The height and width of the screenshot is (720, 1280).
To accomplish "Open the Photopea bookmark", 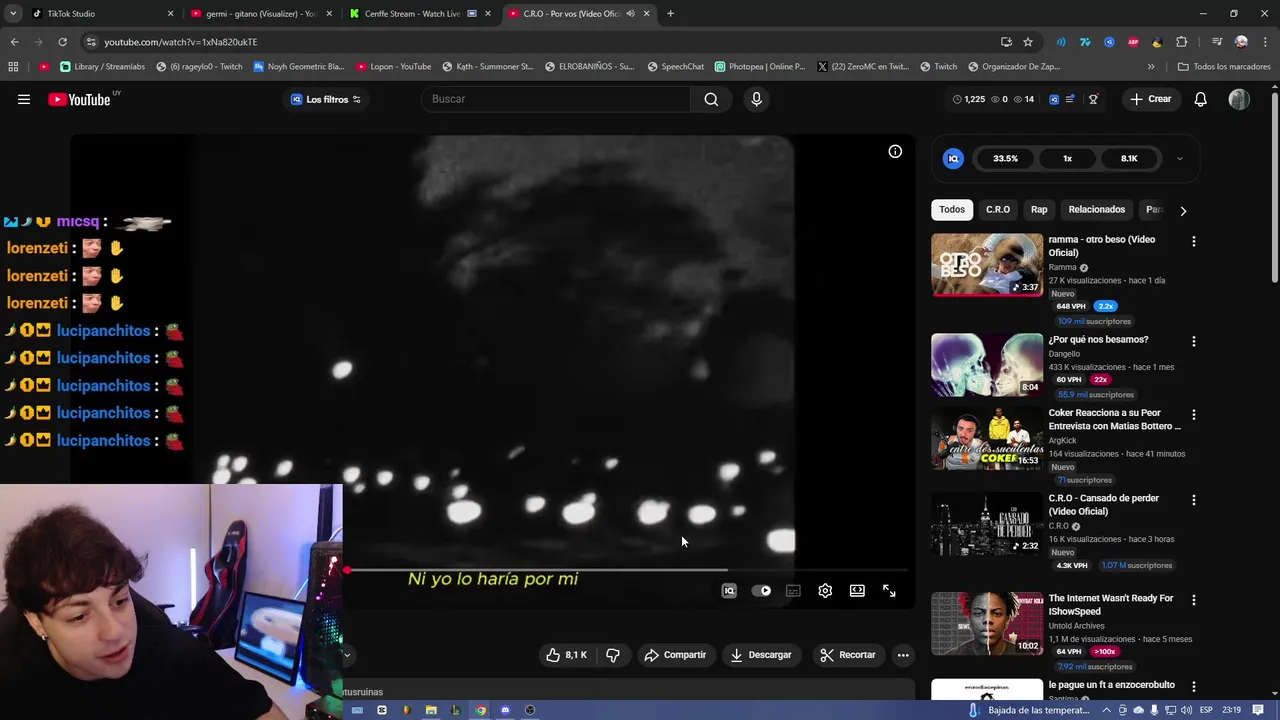I will pyautogui.click(x=760, y=67).
